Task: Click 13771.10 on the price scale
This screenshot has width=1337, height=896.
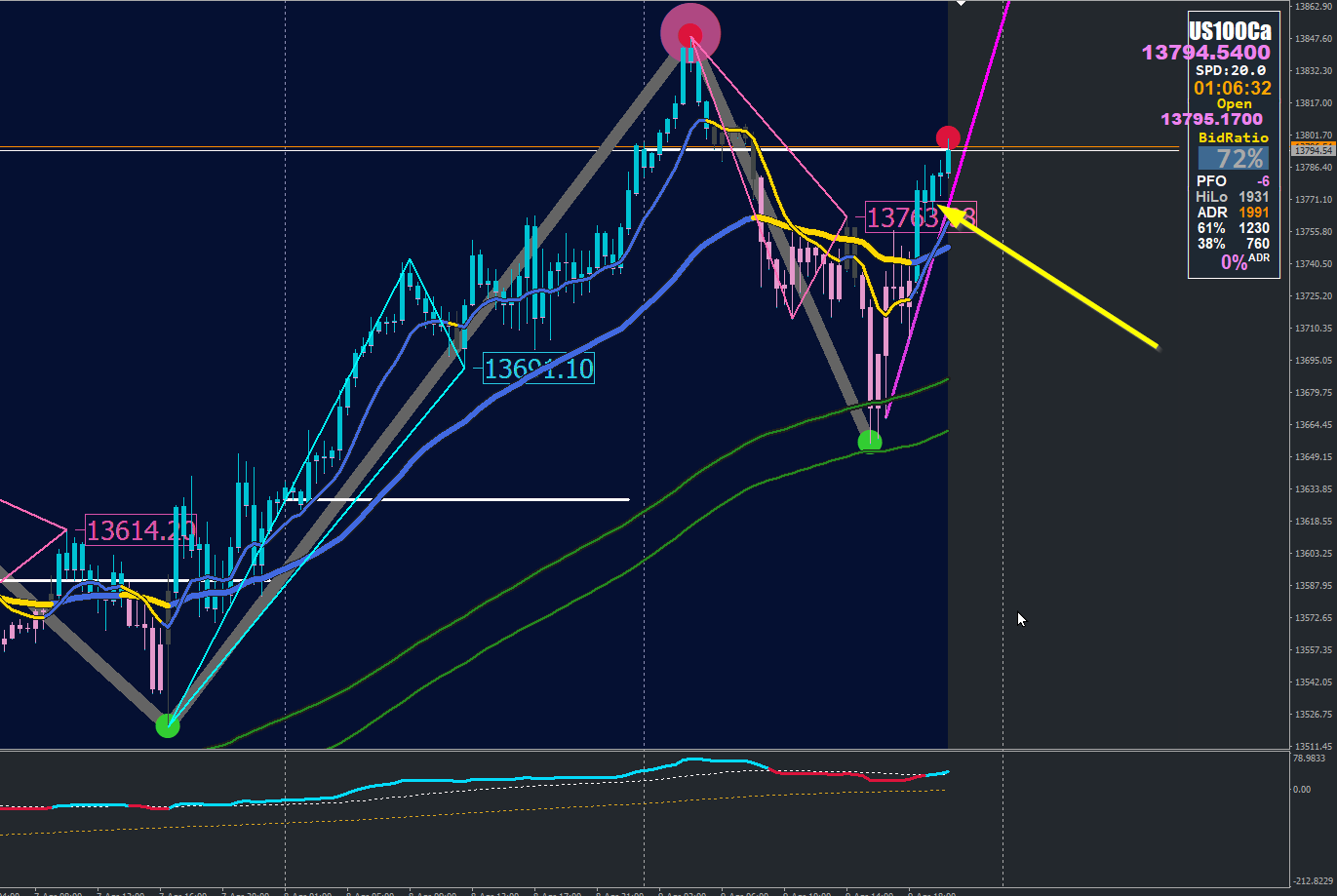Action: click(x=1313, y=199)
